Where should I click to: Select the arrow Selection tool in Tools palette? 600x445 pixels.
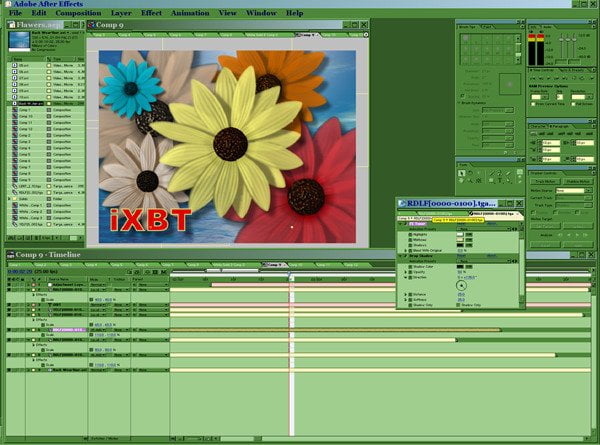[462, 173]
